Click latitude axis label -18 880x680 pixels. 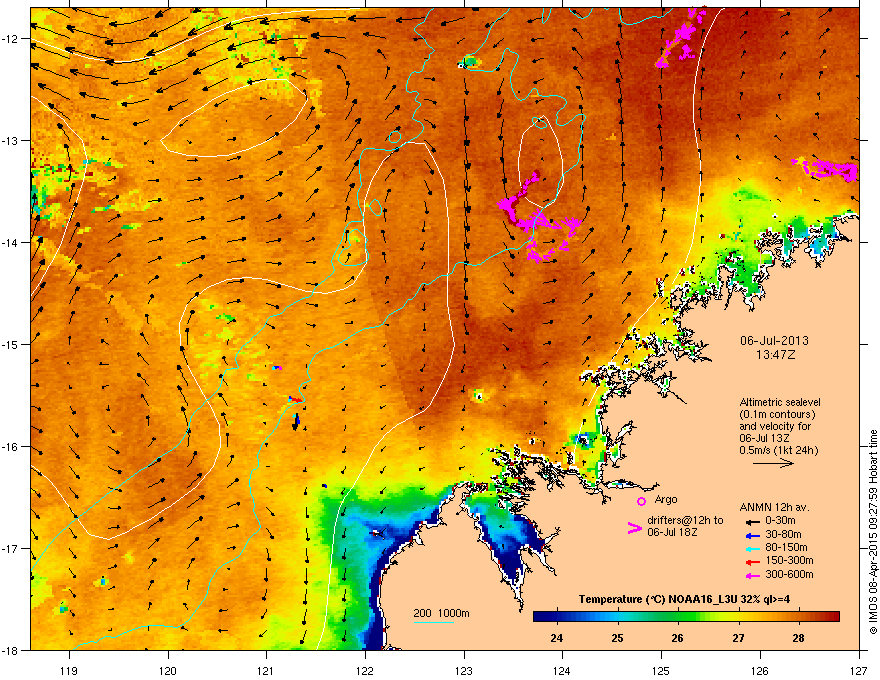click(x=12, y=650)
